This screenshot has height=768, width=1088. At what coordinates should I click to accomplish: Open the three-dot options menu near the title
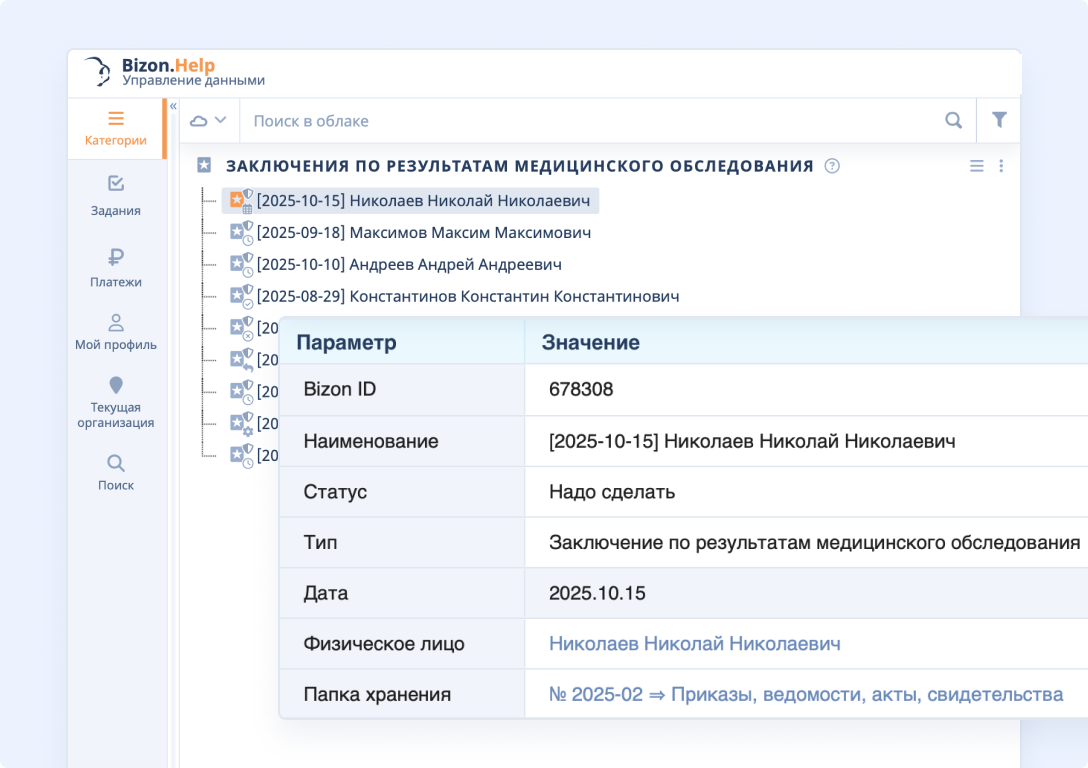click(x=1002, y=166)
